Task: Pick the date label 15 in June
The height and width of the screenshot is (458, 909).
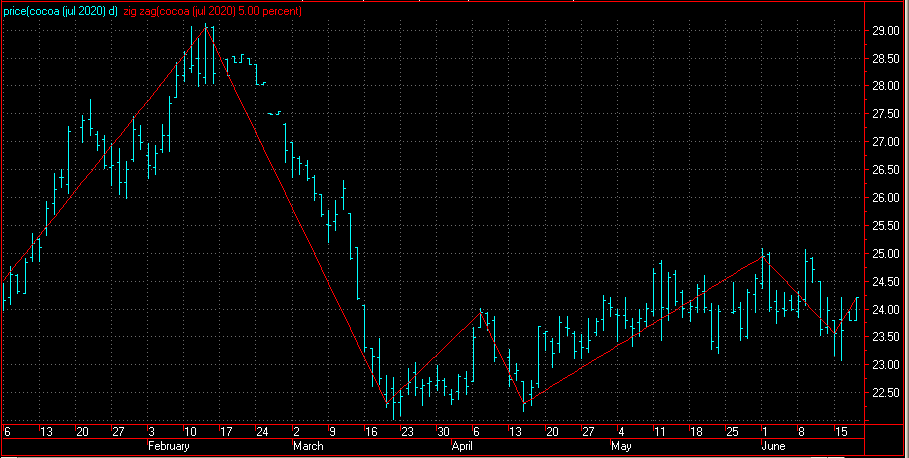Action: (x=840, y=432)
